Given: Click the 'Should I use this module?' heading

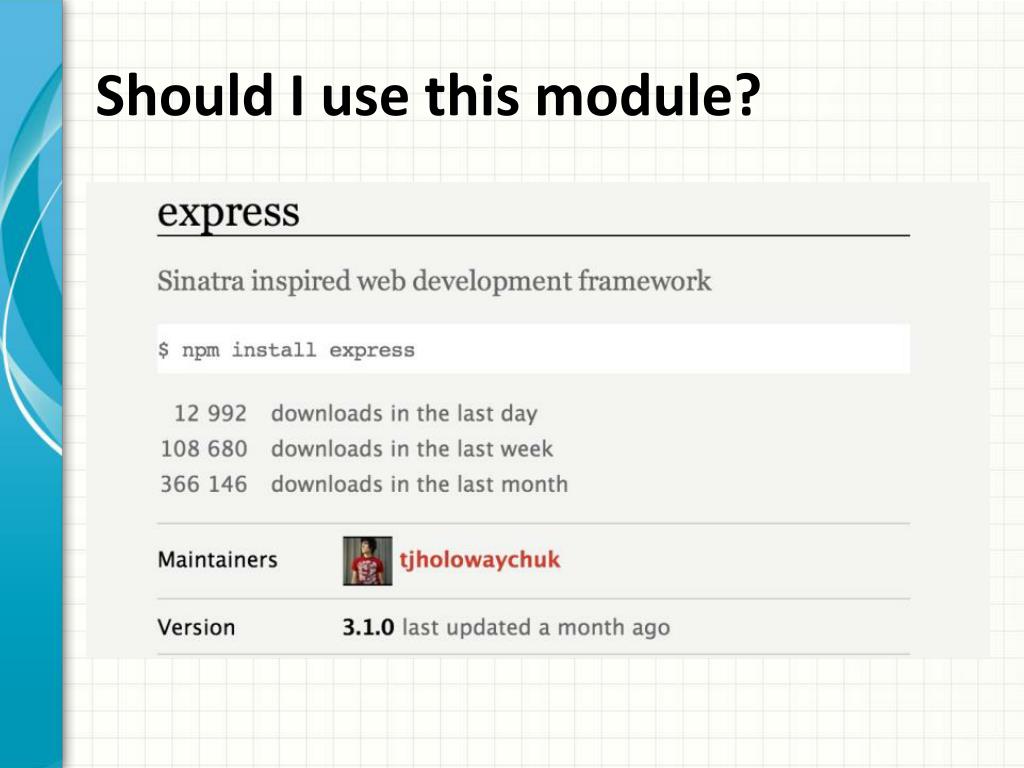Looking at the screenshot, I should (x=428, y=96).
